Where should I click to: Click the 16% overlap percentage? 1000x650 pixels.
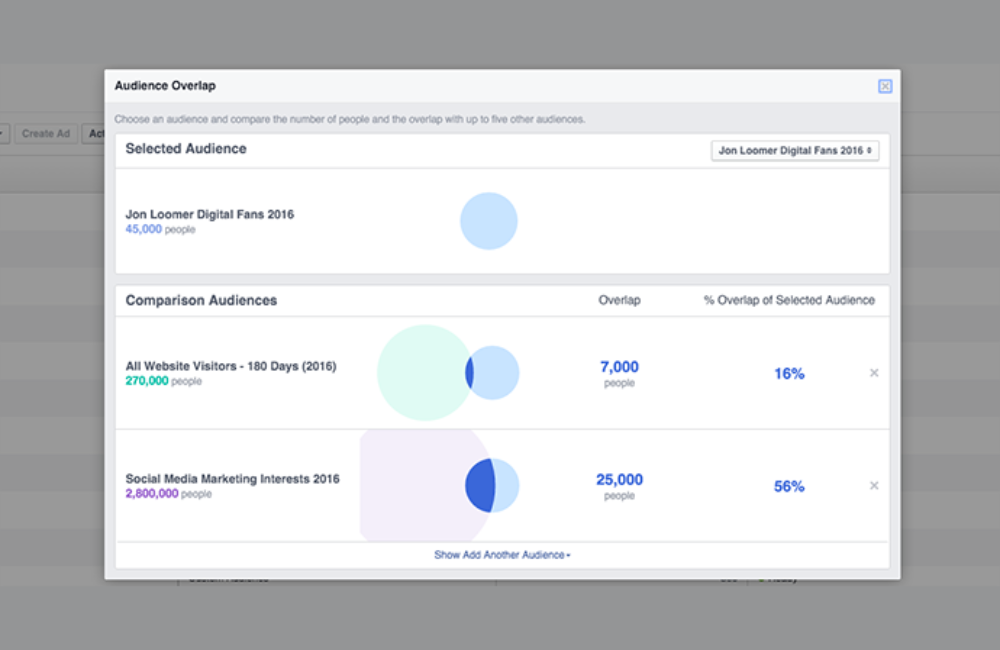789,374
